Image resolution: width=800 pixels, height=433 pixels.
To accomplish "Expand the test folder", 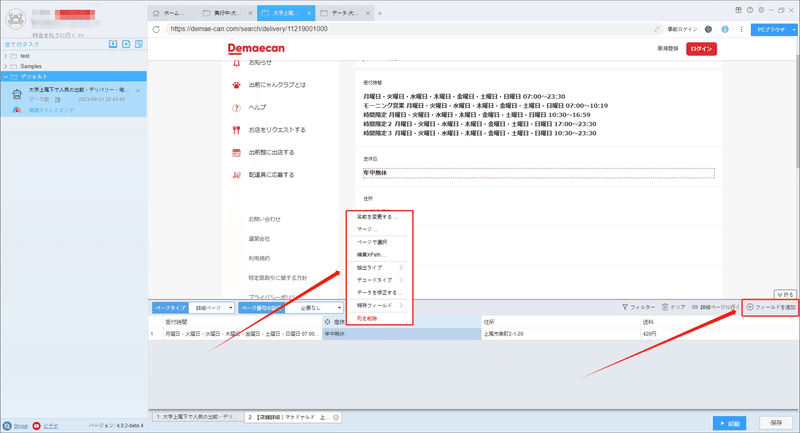I will point(6,56).
